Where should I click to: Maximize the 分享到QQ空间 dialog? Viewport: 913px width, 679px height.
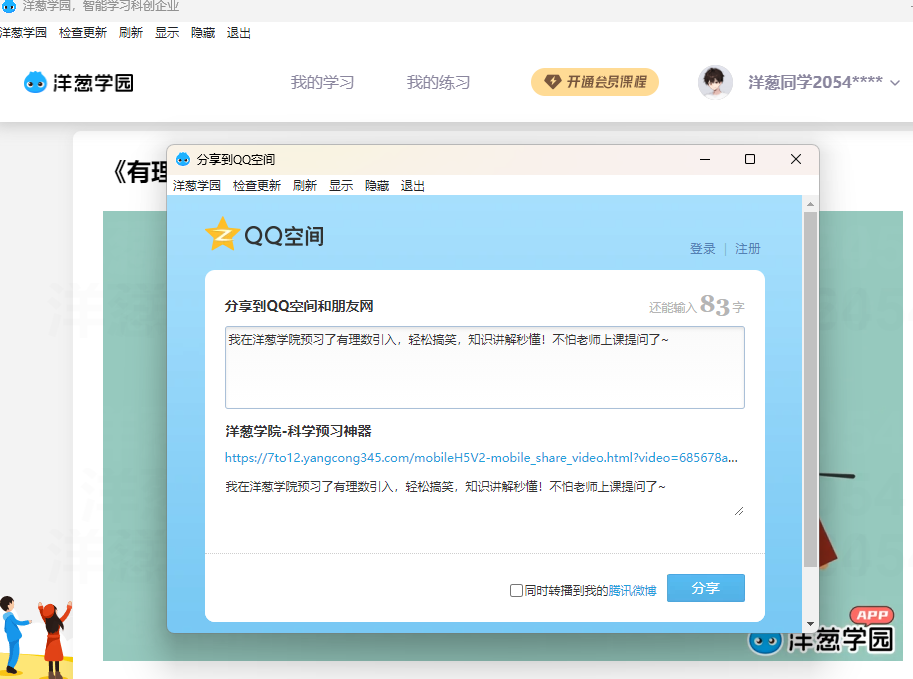[750, 159]
